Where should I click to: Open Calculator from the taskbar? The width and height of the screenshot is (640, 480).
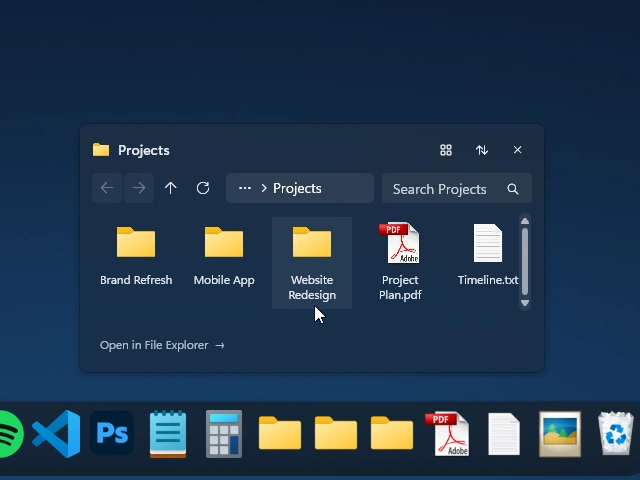tap(224, 434)
